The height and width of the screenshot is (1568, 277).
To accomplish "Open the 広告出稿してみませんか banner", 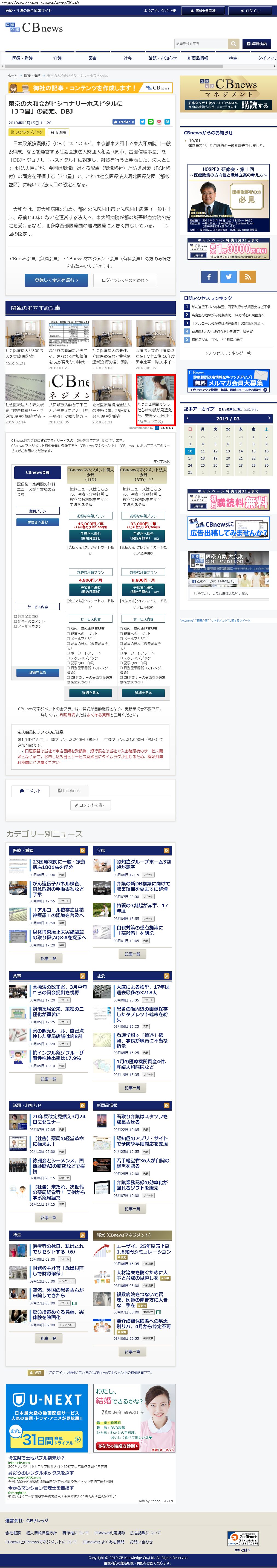I will [228, 528].
